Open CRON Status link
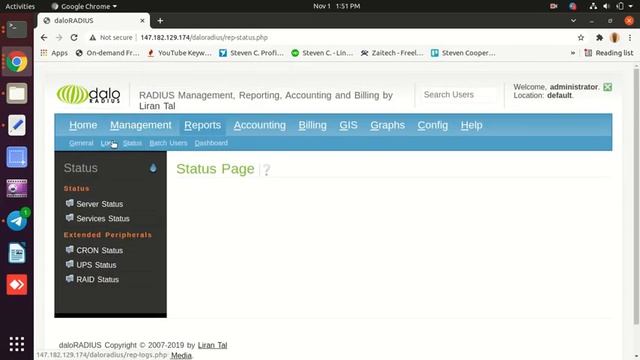The width and height of the screenshot is (640, 360). tap(100, 251)
